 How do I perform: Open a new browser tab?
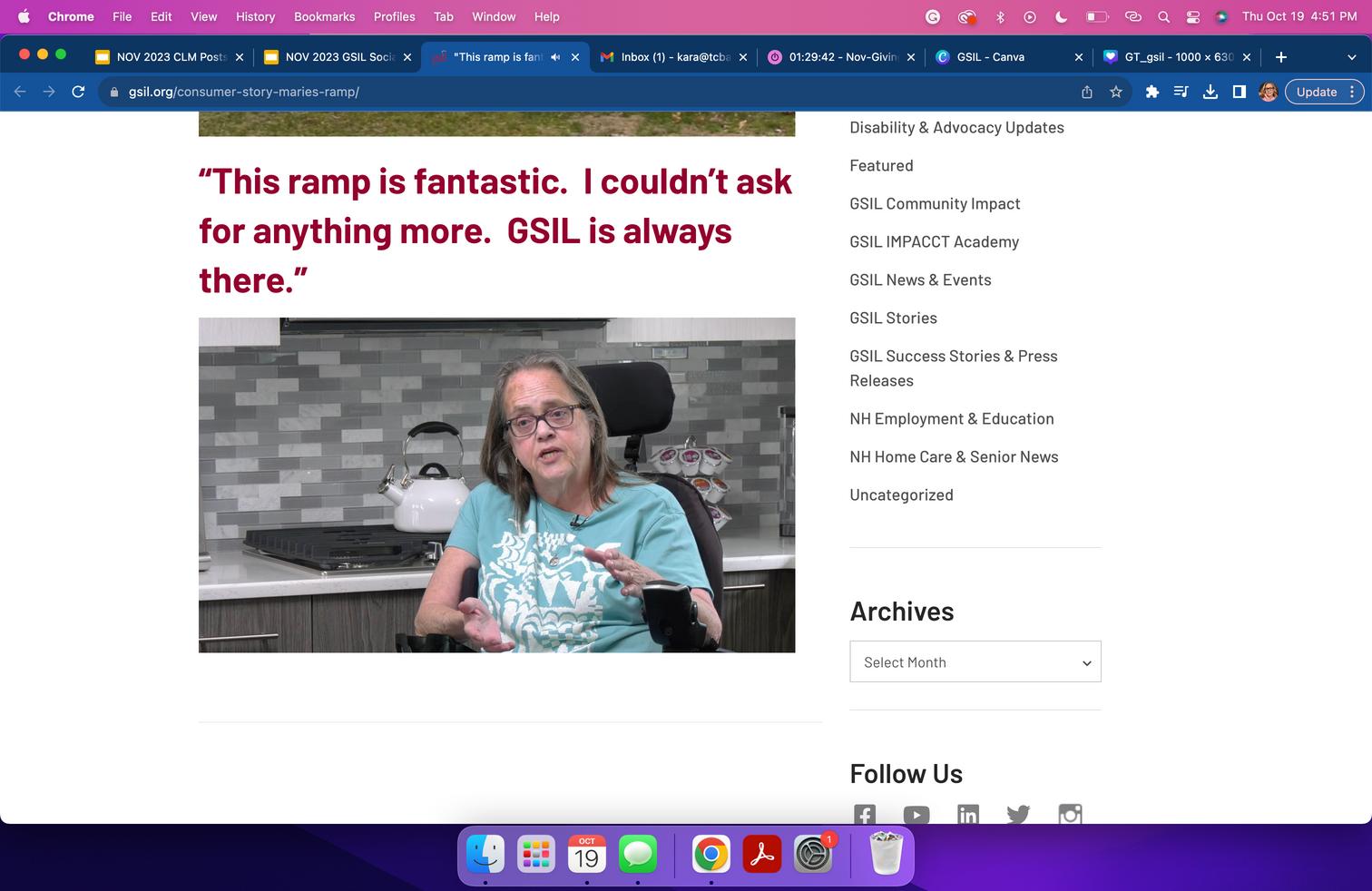click(x=1281, y=57)
